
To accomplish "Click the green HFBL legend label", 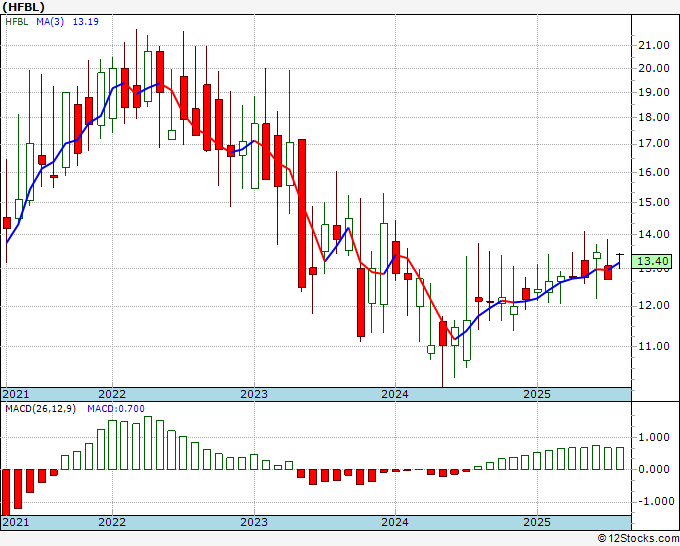I will [16, 22].
